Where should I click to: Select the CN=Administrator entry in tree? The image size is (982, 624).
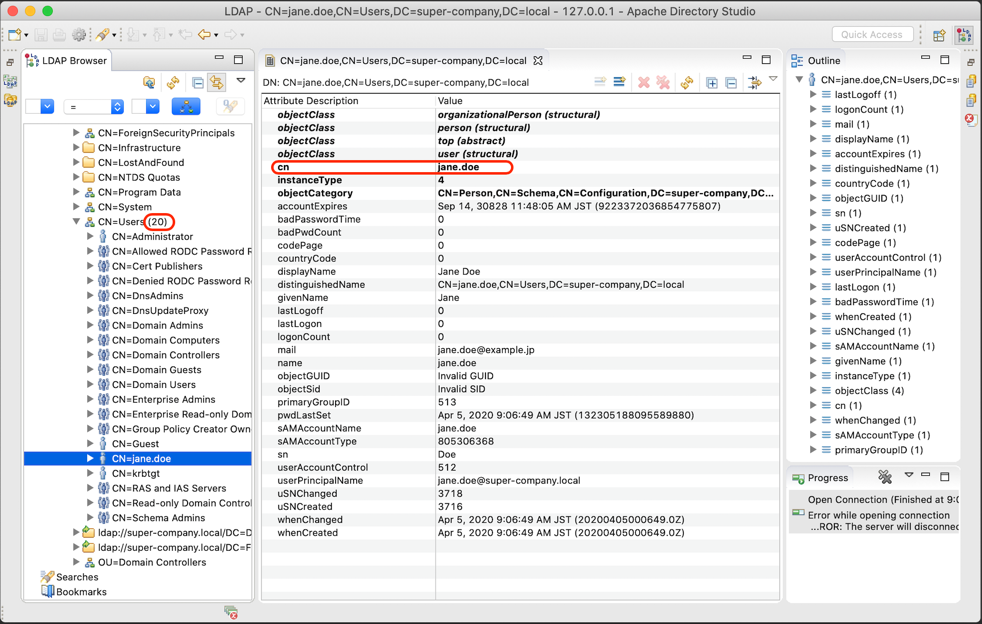point(152,237)
